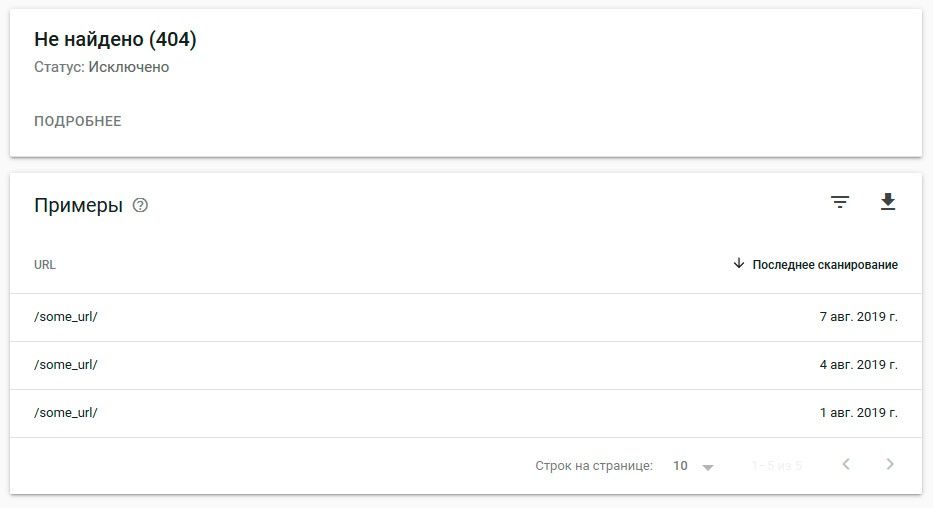Sort by Последнее сканирование column header
933x508 pixels.
tap(825, 265)
